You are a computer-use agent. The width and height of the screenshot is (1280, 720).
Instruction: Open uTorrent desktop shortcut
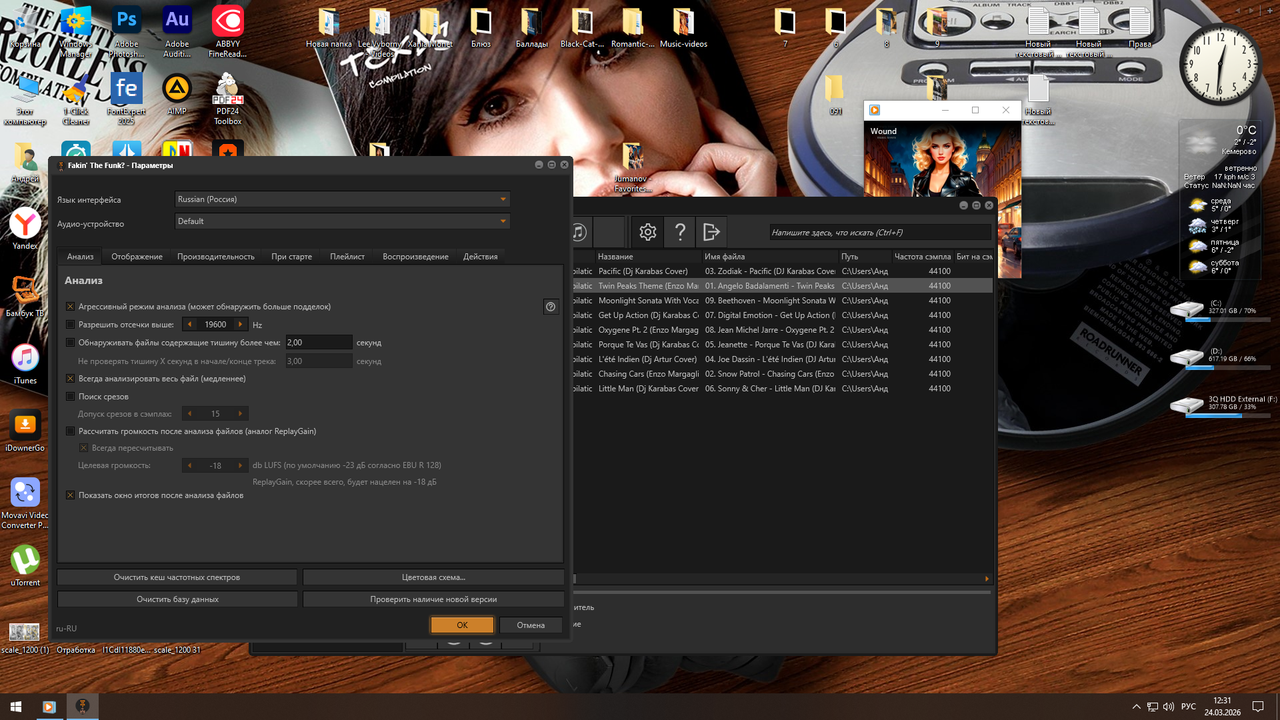click(25, 566)
